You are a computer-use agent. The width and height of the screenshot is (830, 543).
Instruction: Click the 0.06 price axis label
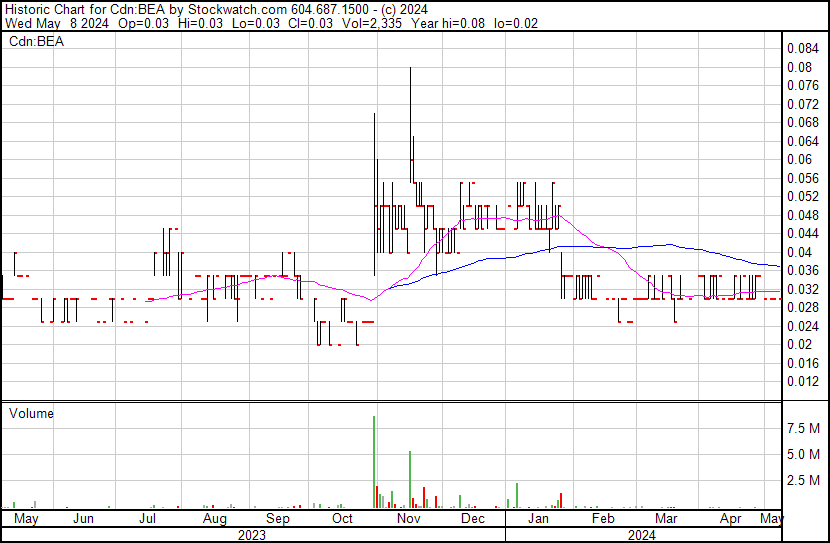tap(799, 160)
